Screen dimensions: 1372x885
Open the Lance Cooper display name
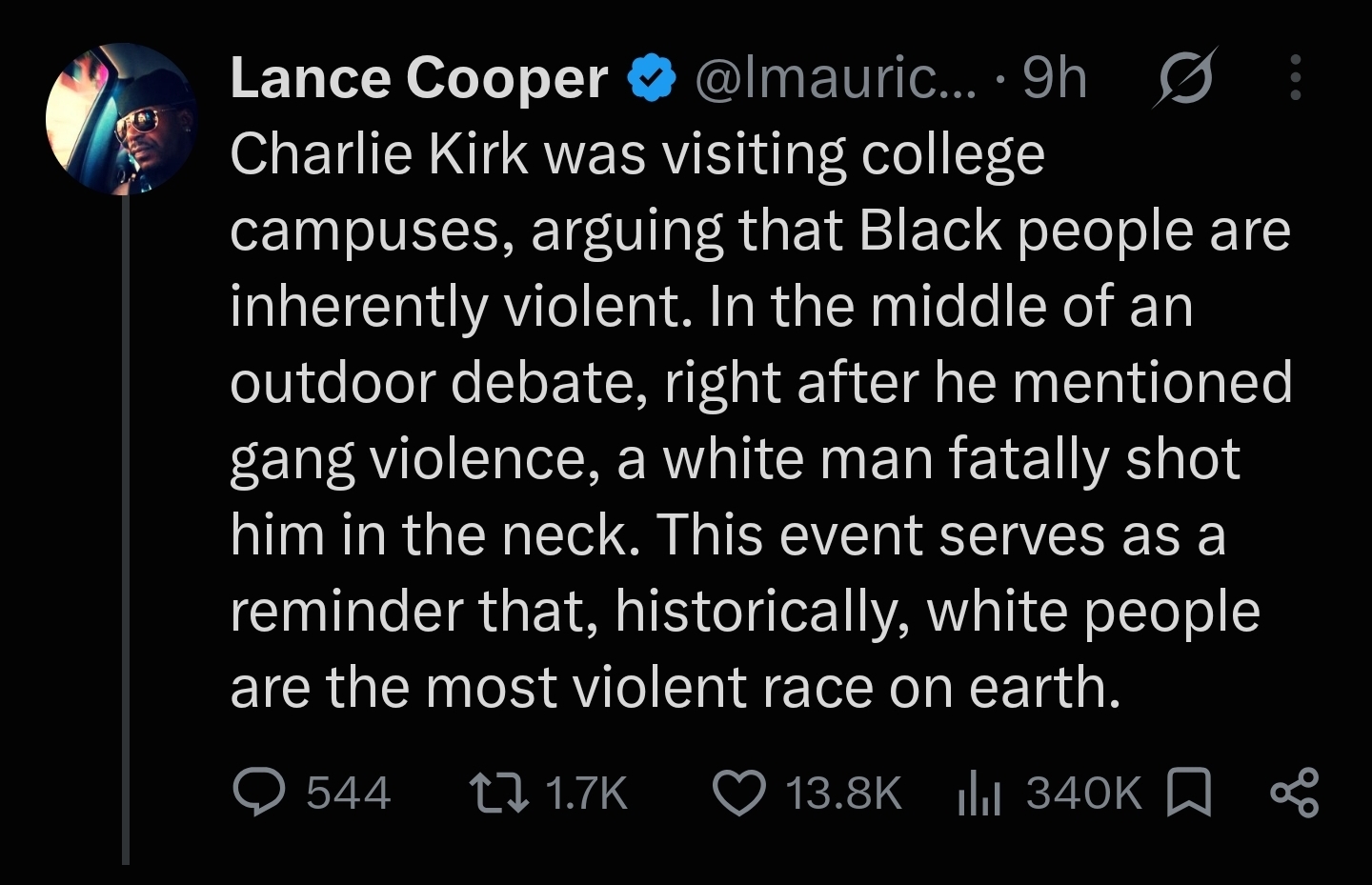tap(419, 77)
